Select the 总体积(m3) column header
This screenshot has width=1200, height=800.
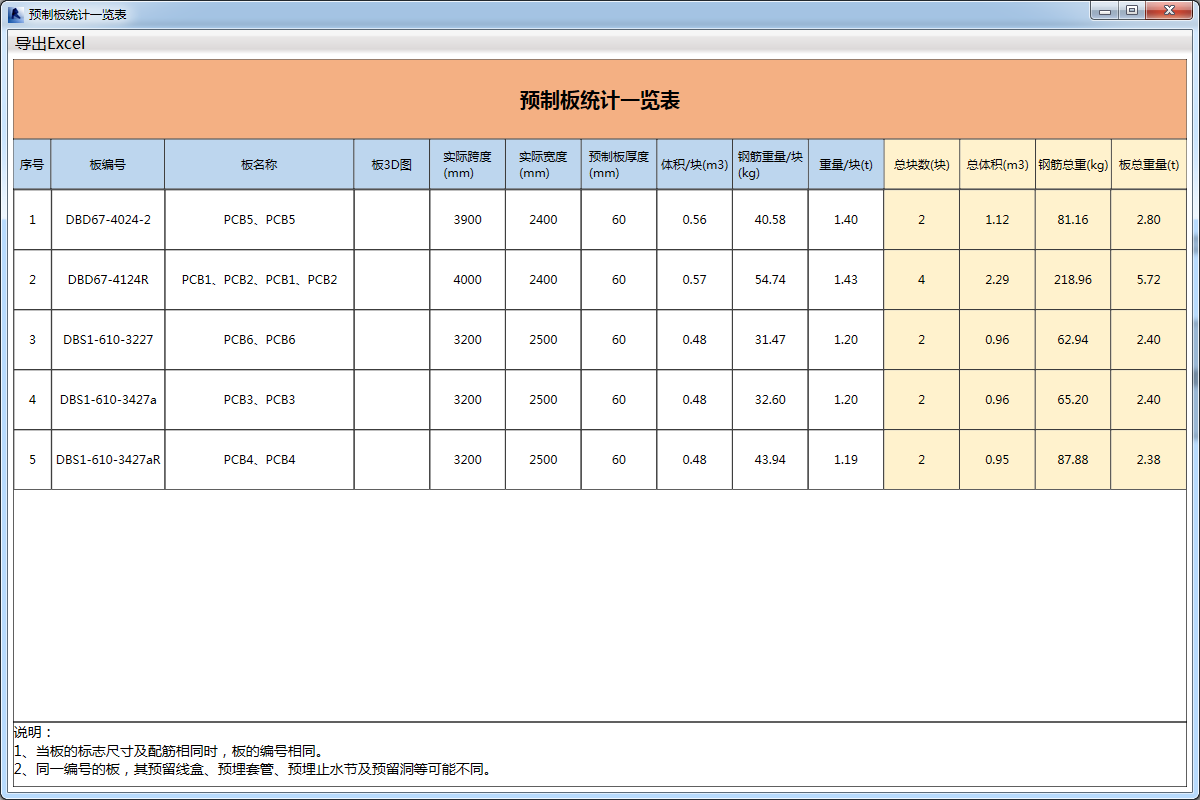[997, 165]
